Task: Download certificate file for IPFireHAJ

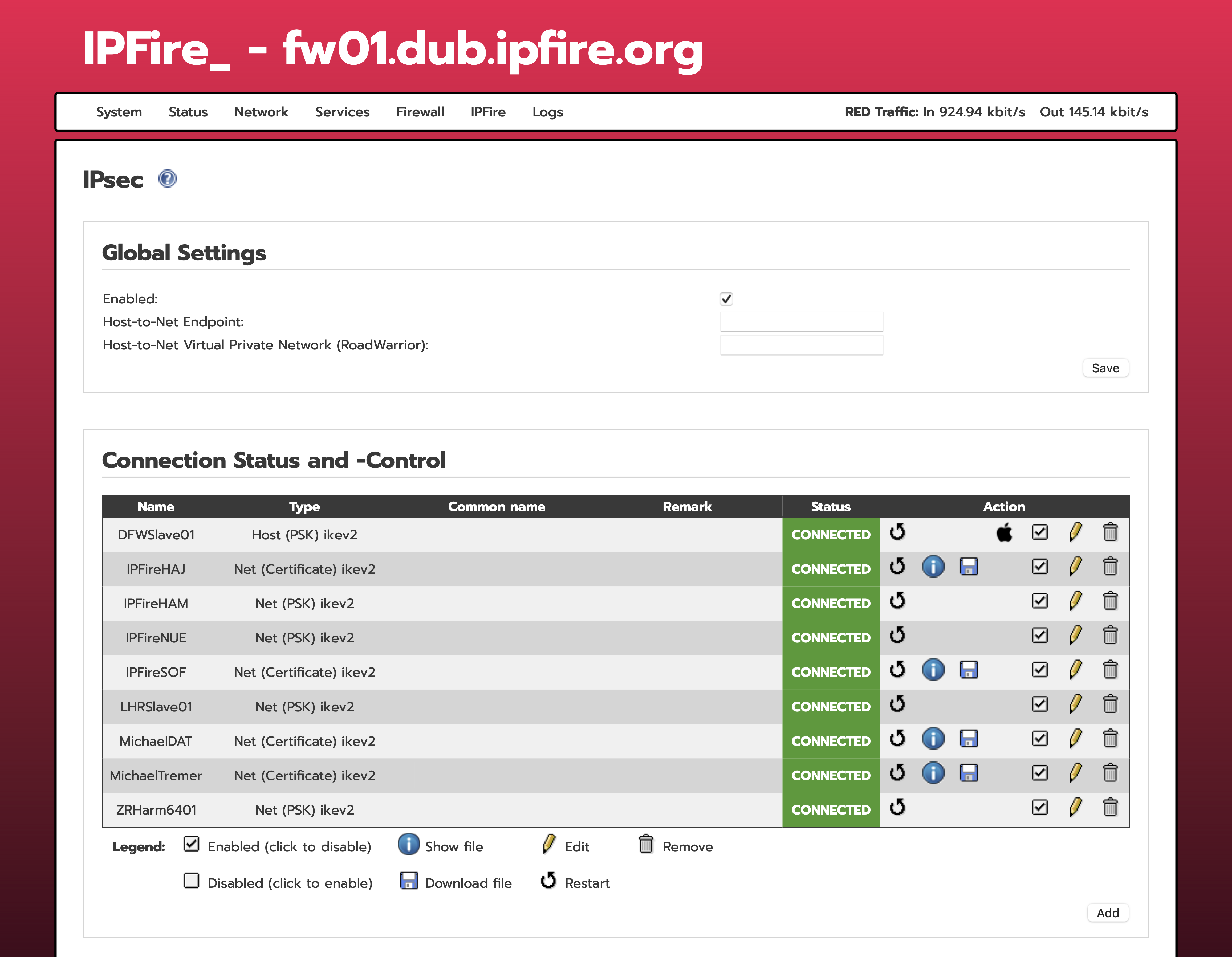Action: 969,566
